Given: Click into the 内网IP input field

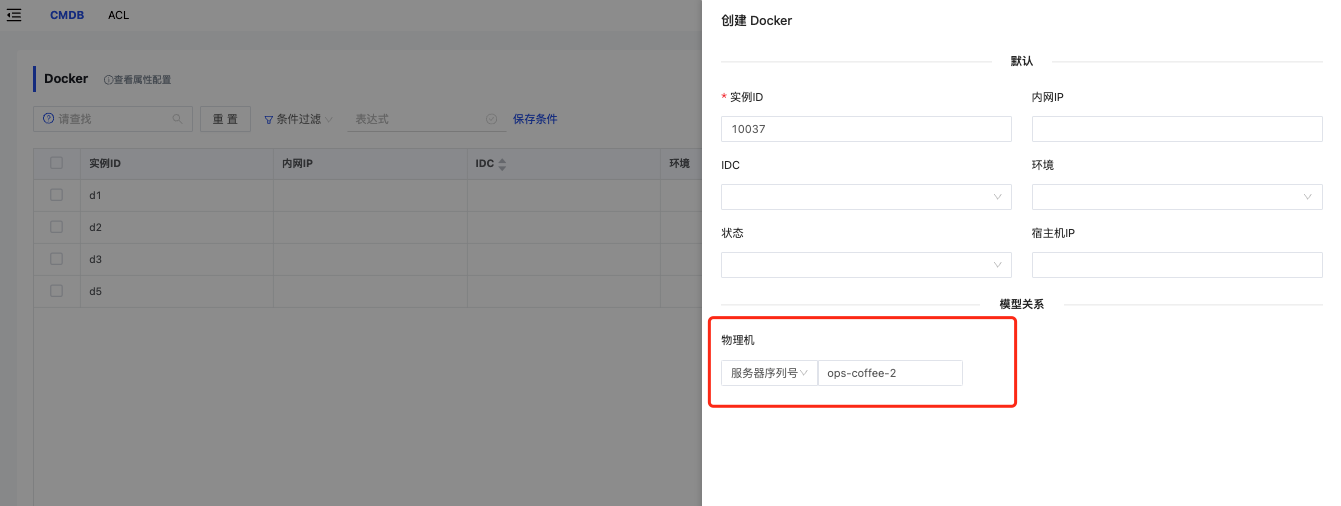Looking at the screenshot, I should pos(1176,129).
